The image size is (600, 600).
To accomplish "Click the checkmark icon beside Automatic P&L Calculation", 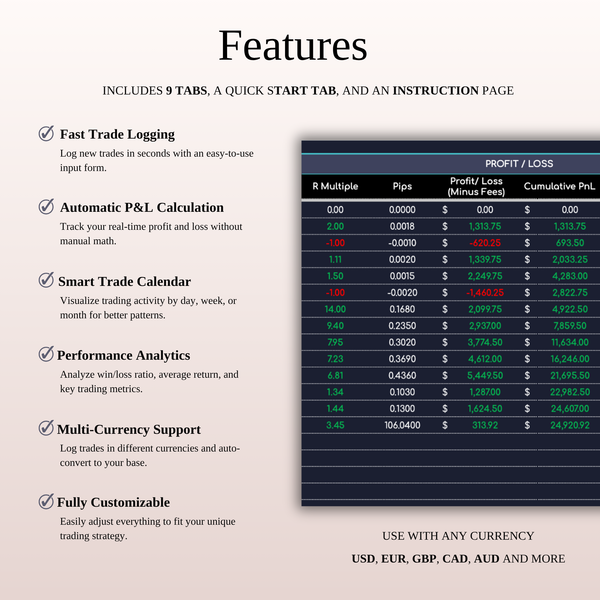I will pyautogui.click(x=46, y=207).
